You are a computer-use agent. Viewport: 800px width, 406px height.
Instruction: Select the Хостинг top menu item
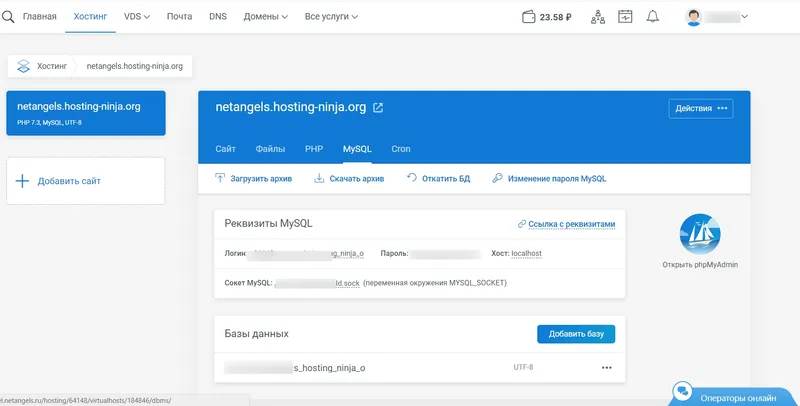pos(90,16)
